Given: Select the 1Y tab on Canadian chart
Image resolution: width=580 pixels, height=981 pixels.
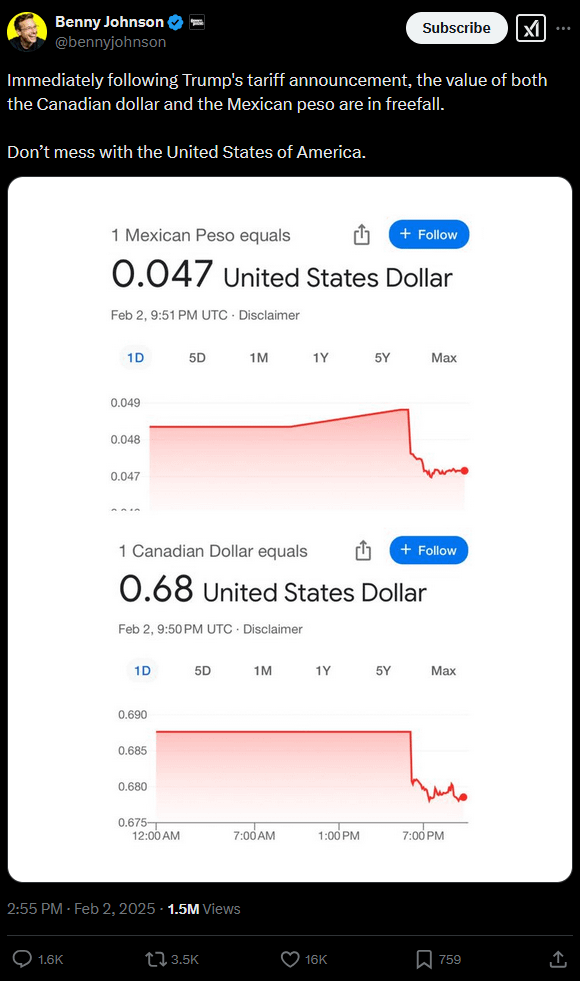Looking at the screenshot, I should tap(323, 671).
